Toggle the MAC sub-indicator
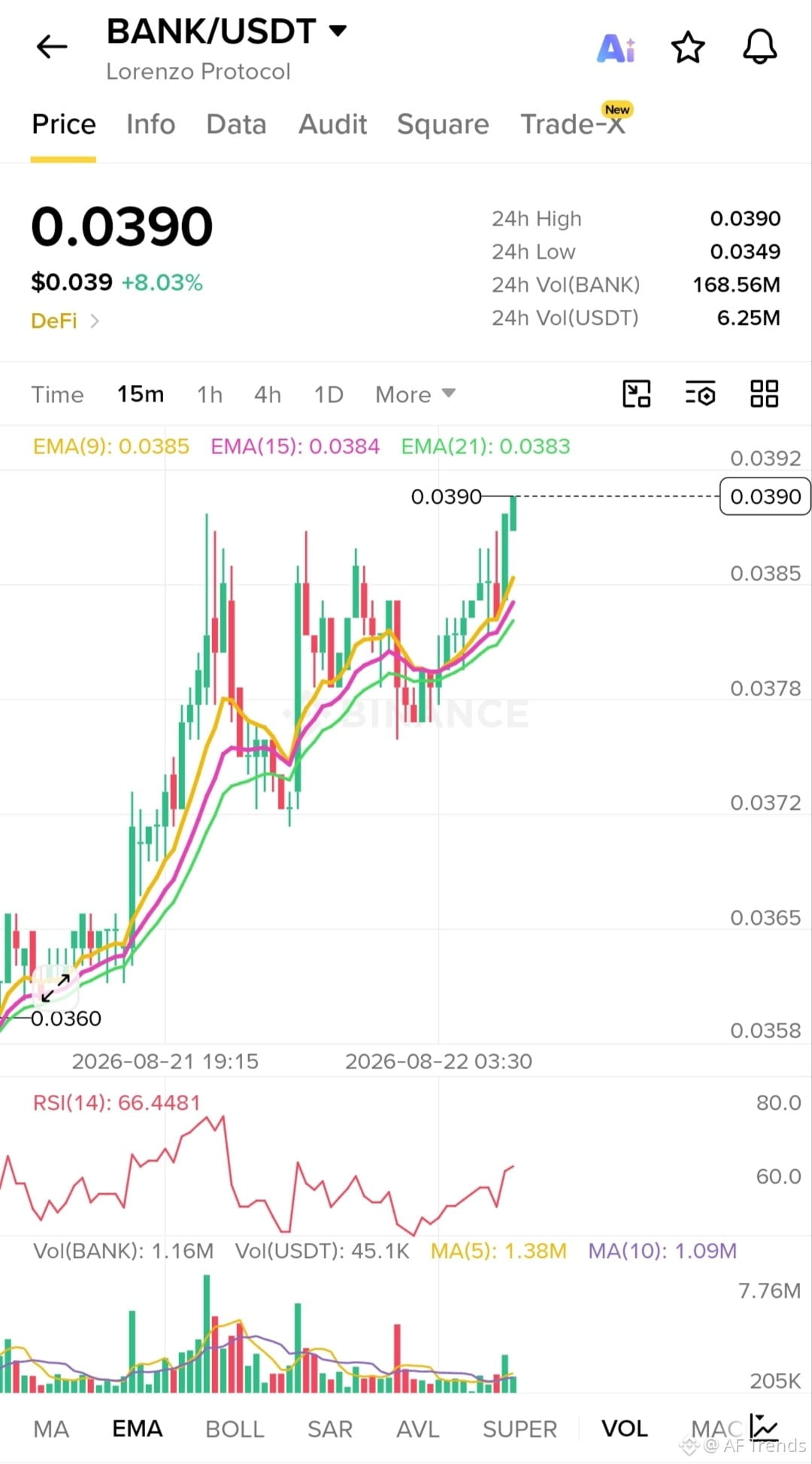This screenshot has width=812, height=1464. point(717,1429)
